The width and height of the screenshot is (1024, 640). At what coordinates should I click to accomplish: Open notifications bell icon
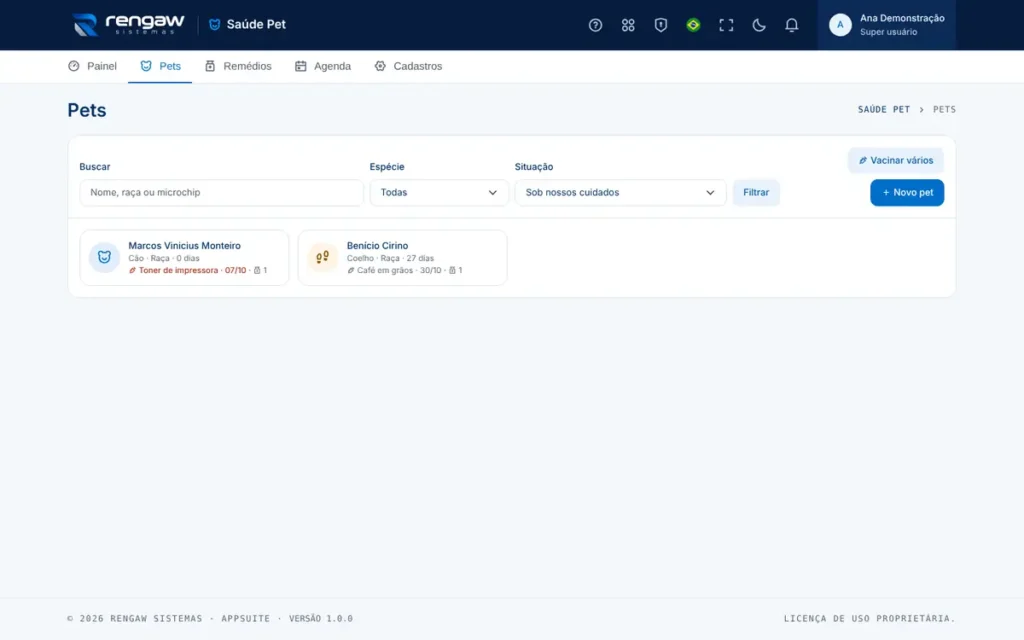791,25
